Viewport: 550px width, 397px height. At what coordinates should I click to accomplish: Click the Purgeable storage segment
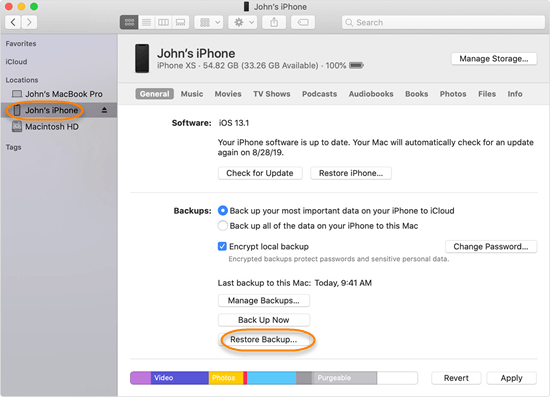[x=344, y=378]
